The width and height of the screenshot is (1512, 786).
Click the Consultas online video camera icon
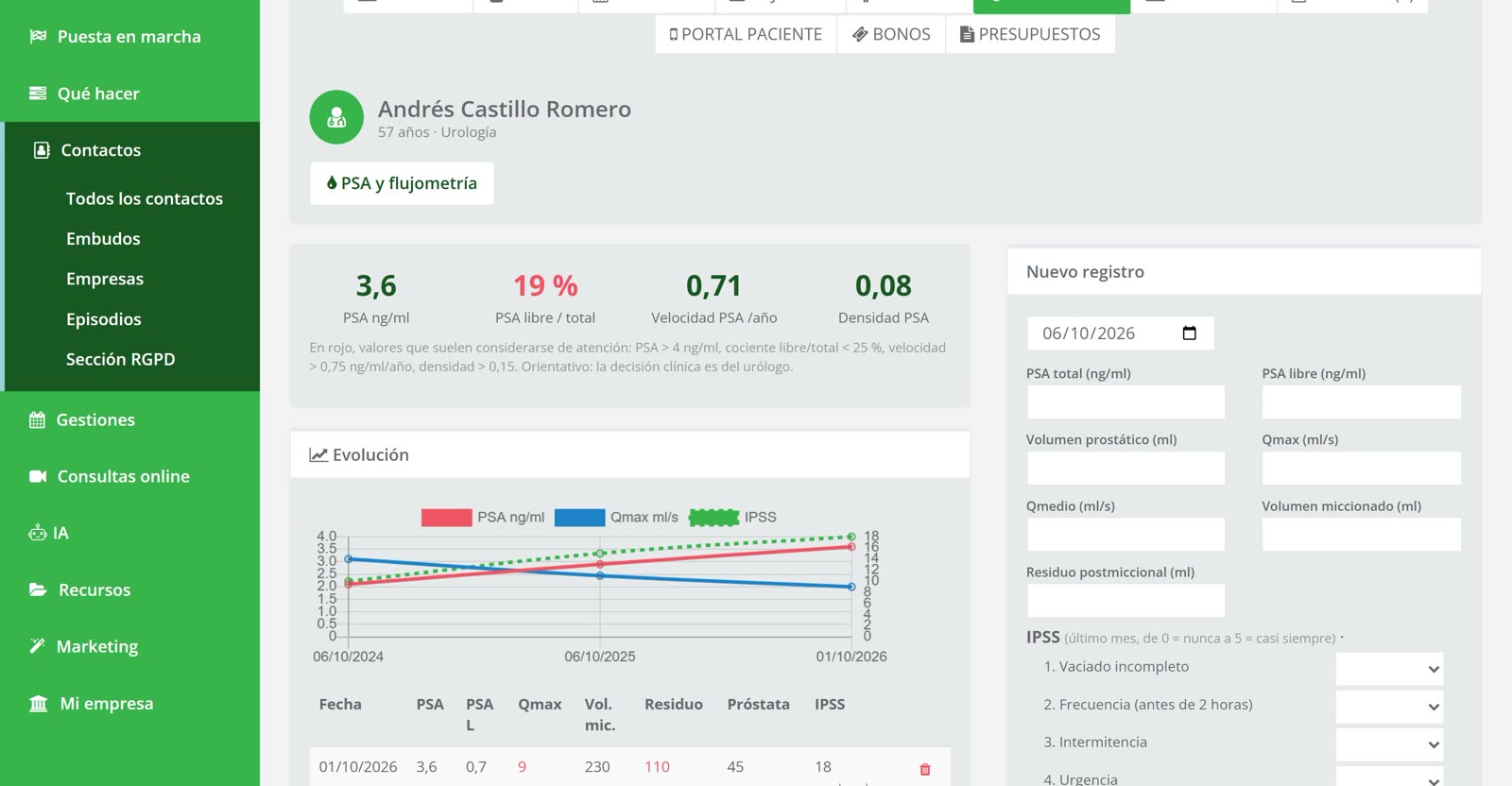(x=38, y=477)
